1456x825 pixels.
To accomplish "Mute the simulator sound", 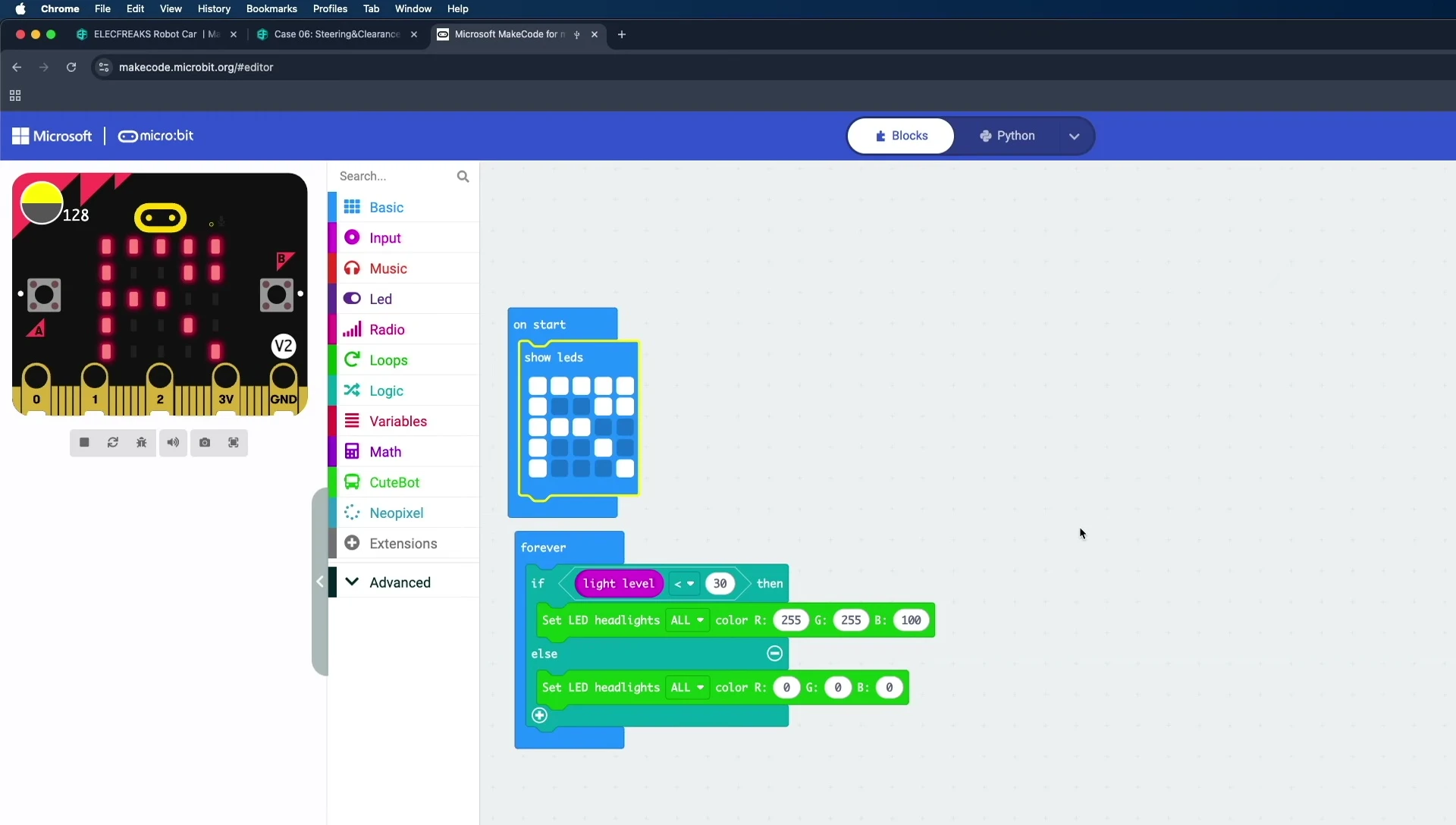I will click(x=173, y=443).
